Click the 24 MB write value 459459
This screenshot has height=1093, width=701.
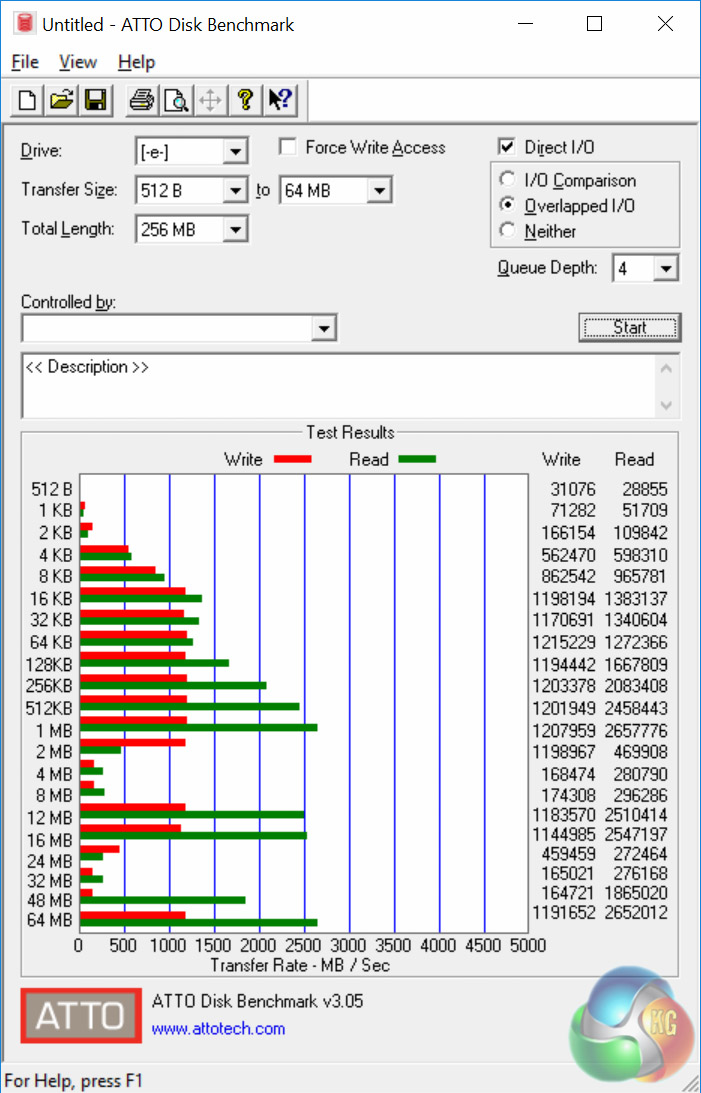coord(569,854)
